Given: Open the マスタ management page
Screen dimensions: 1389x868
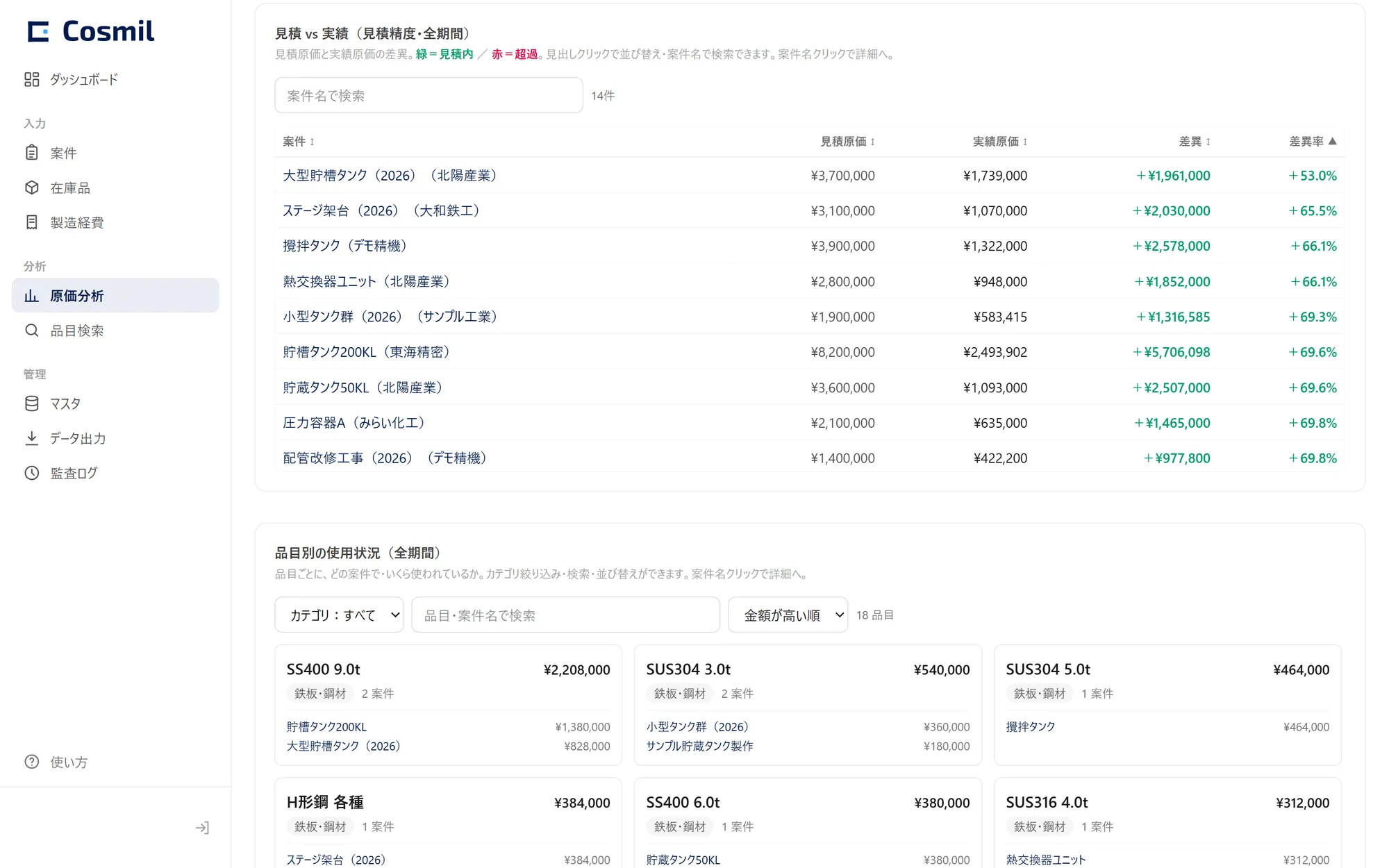Looking at the screenshot, I should point(115,403).
